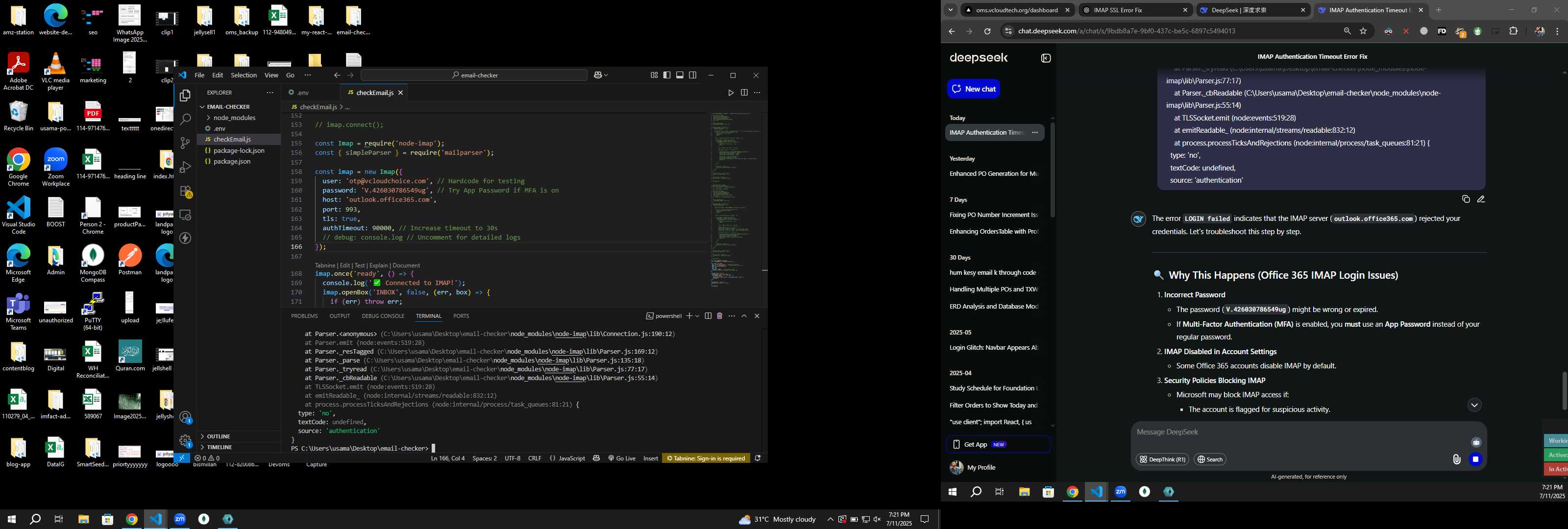Switch to IMAP SSL Error Fix Chrome tab
The width and height of the screenshot is (1568, 529).
1135,10
